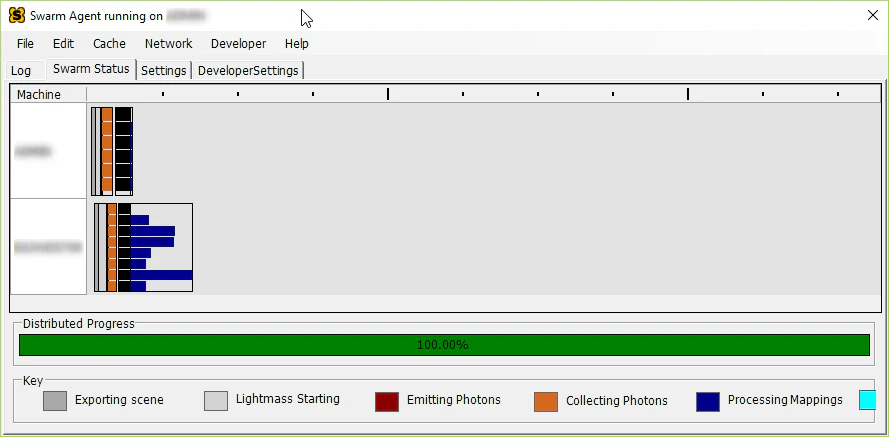Select the first blurred machine name cell
The width and height of the screenshot is (889, 437).
(x=48, y=151)
